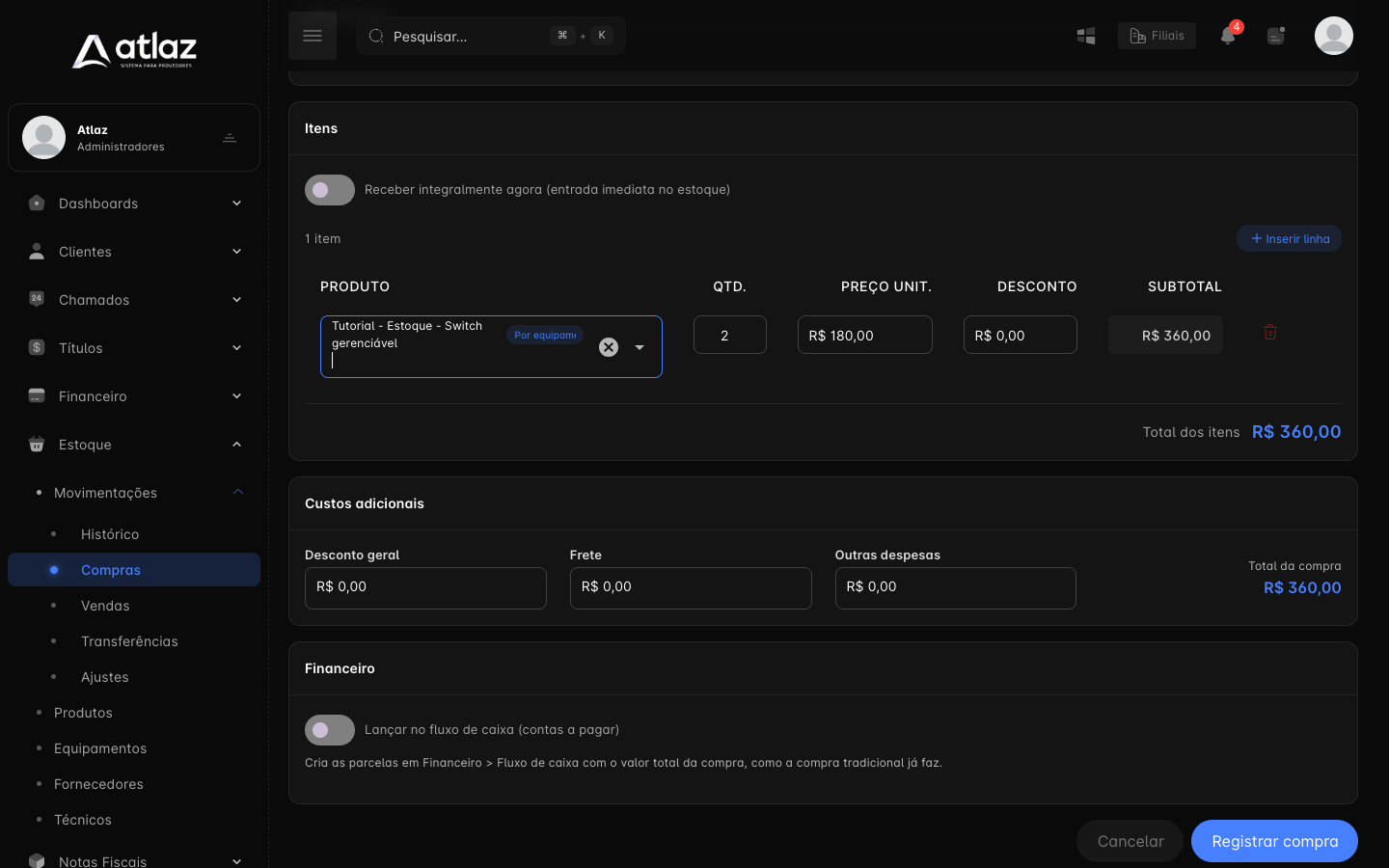Delete the Switch gerenciável item row
The height and width of the screenshot is (868, 1389).
pos(1270,332)
